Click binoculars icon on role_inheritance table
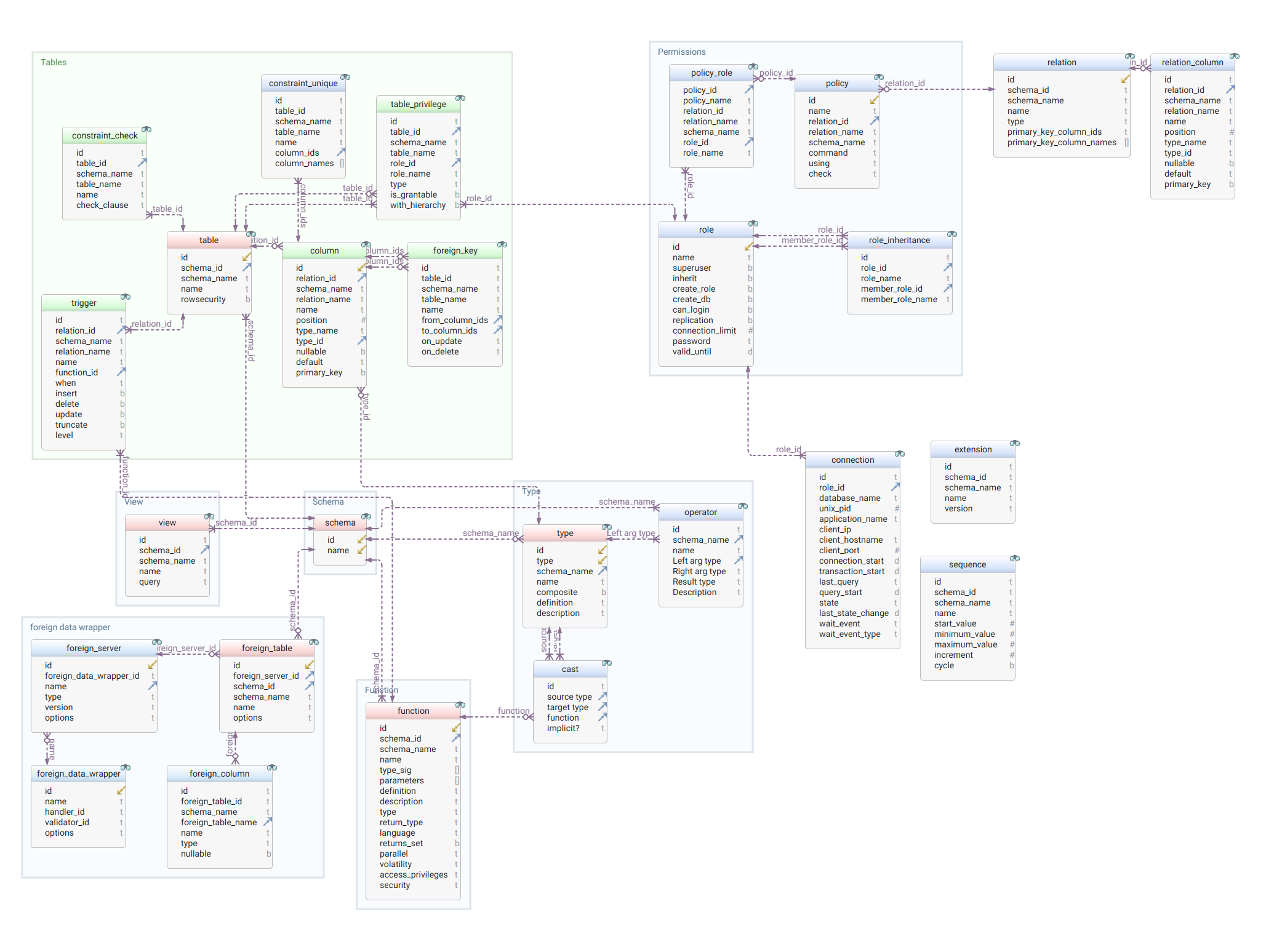 pos(952,234)
